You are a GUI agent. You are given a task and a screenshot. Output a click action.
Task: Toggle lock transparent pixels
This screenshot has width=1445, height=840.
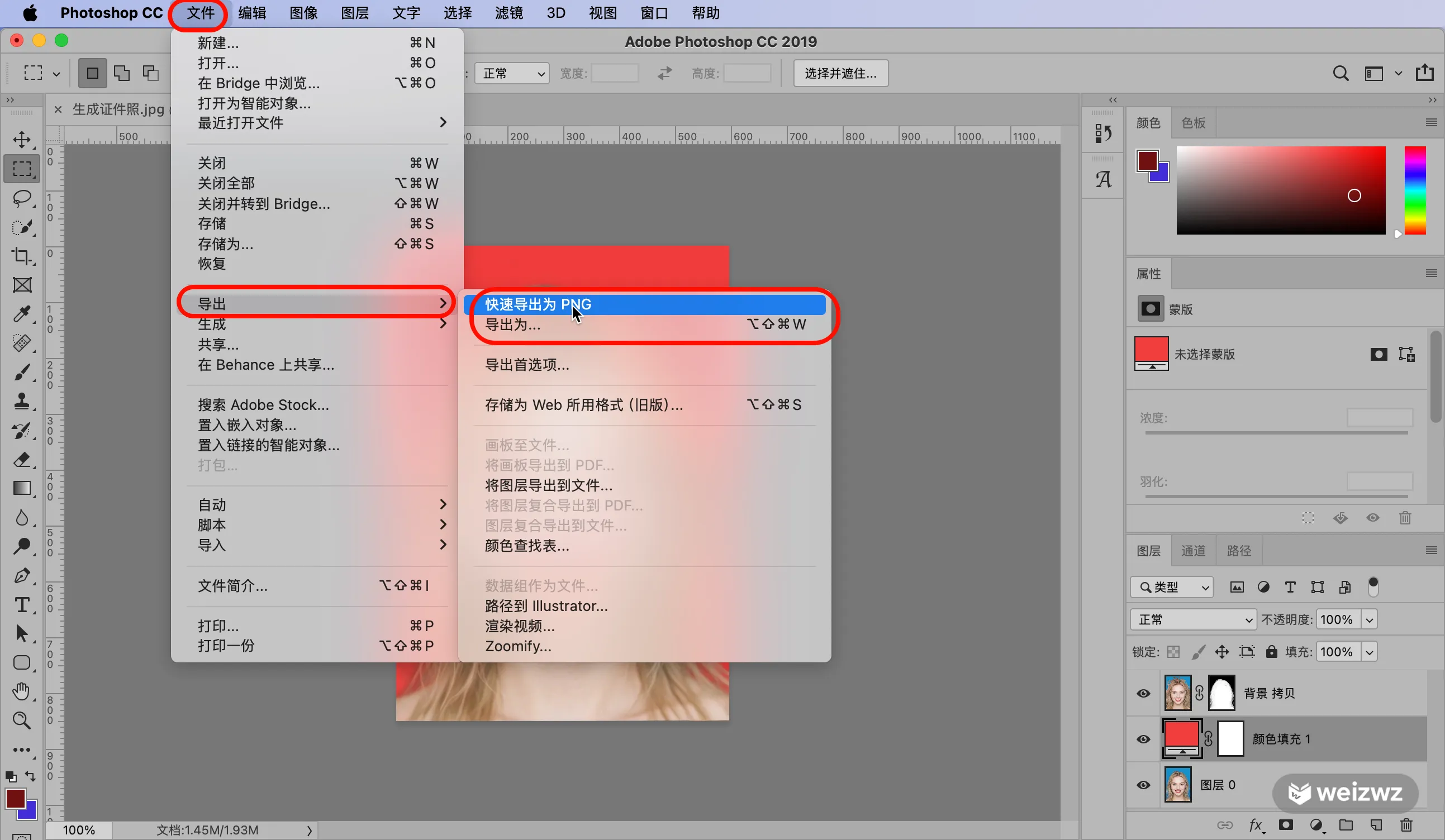click(1173, 652)
